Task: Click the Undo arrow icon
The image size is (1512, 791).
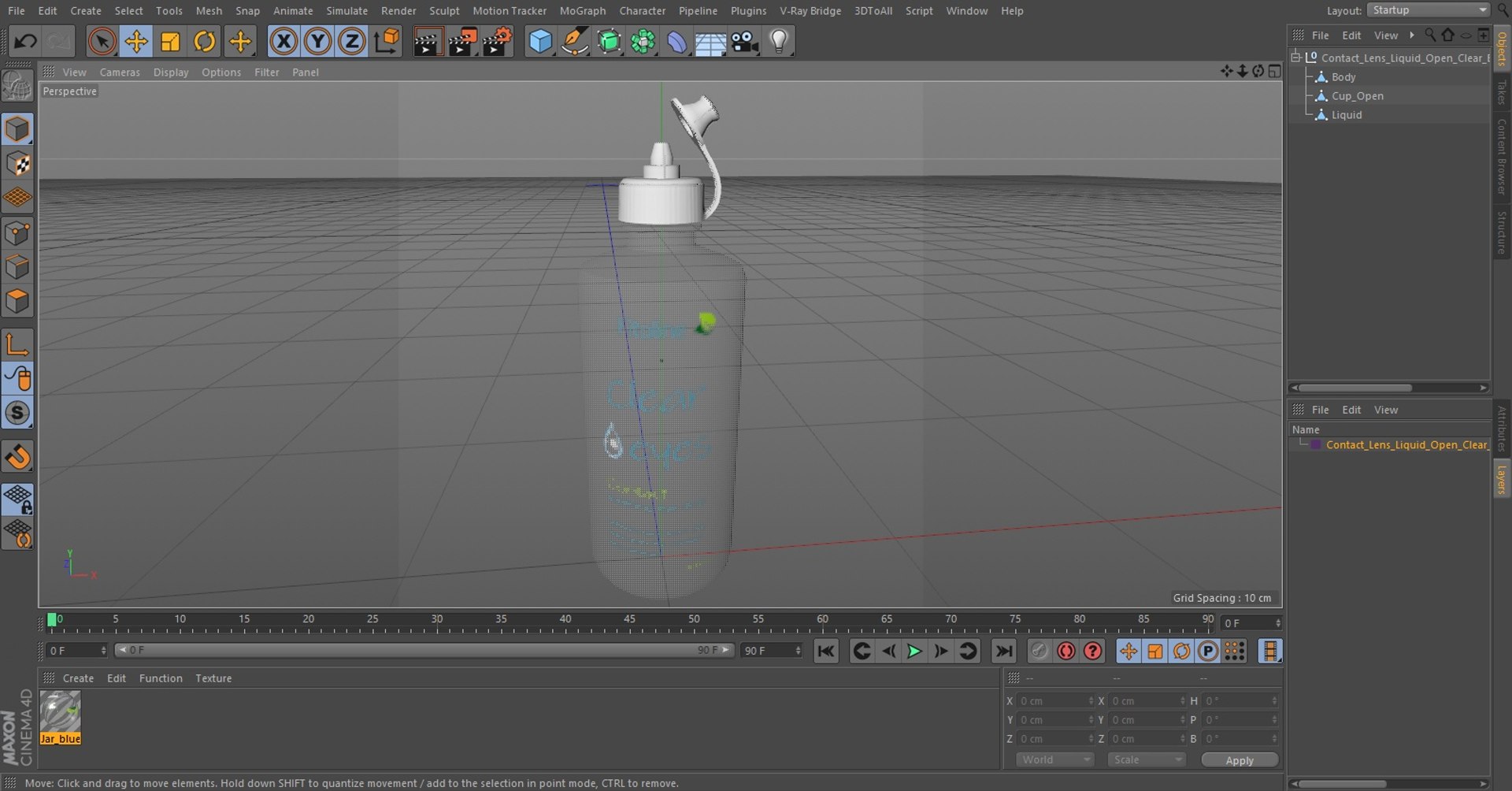Action: (x=25, y=41)
